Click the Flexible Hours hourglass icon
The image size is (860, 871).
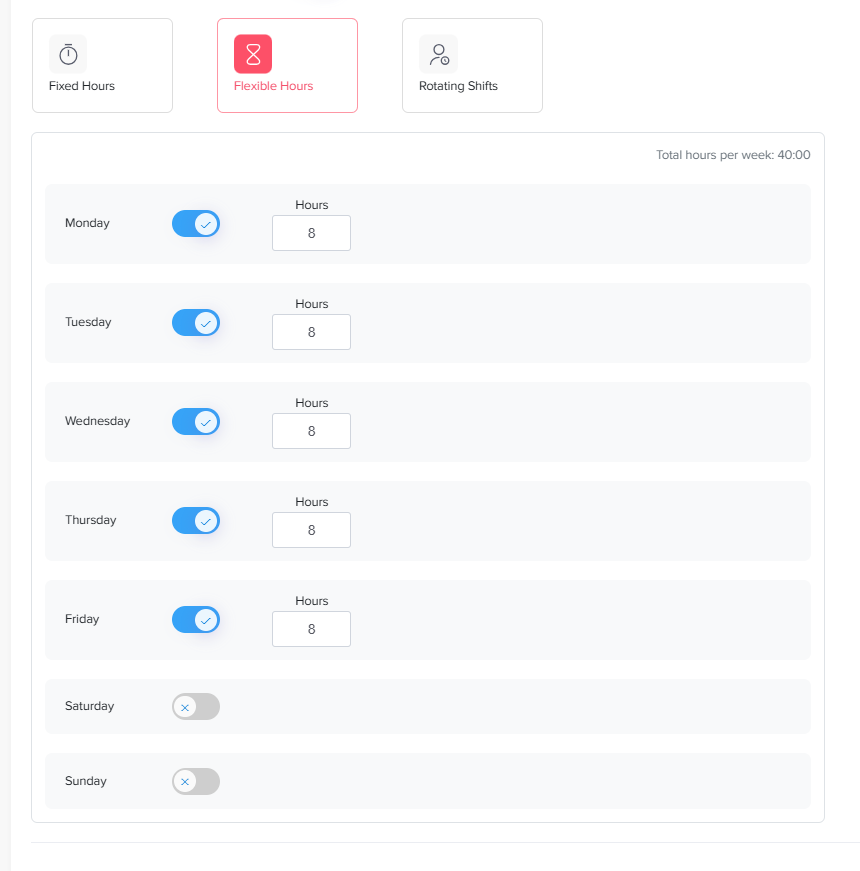(253, 54)
